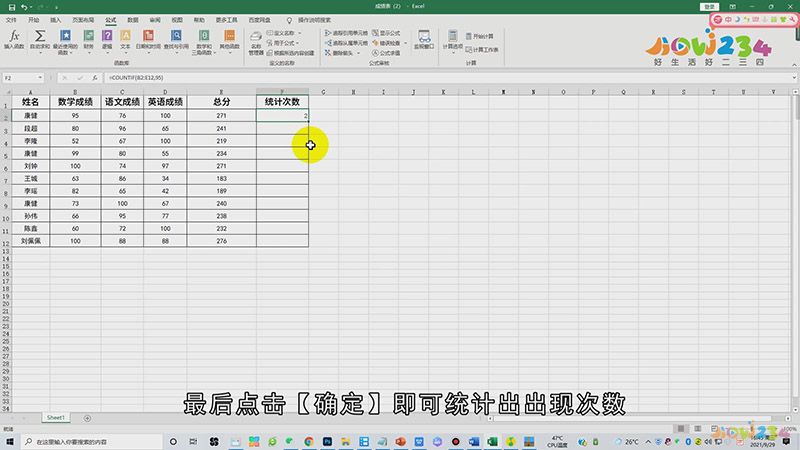800x450 pixels.
Task: Click the formula bar with COUNTIF formula
Action: tap(449, 78)
